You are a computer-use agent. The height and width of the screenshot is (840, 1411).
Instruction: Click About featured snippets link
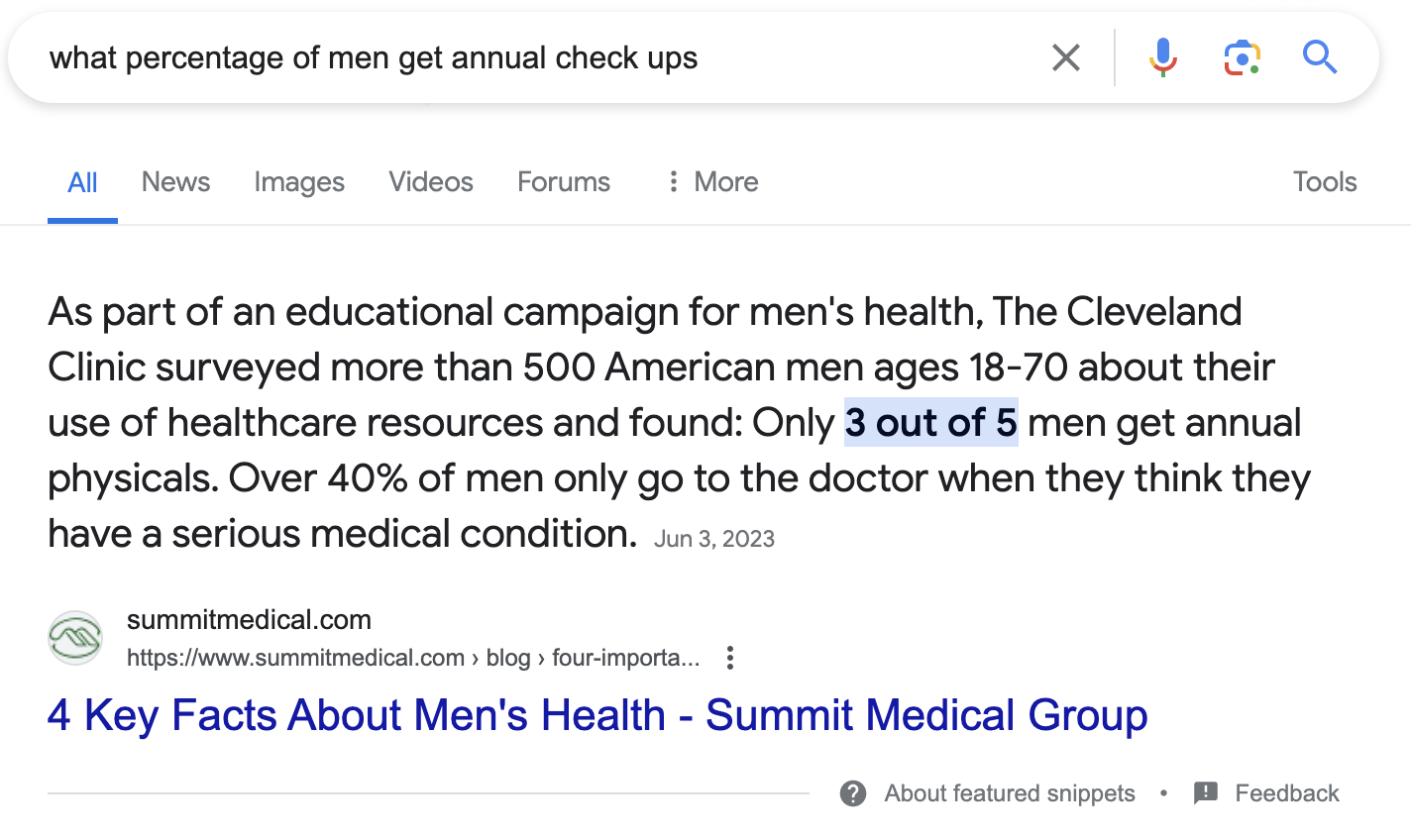pos(1010,793)
